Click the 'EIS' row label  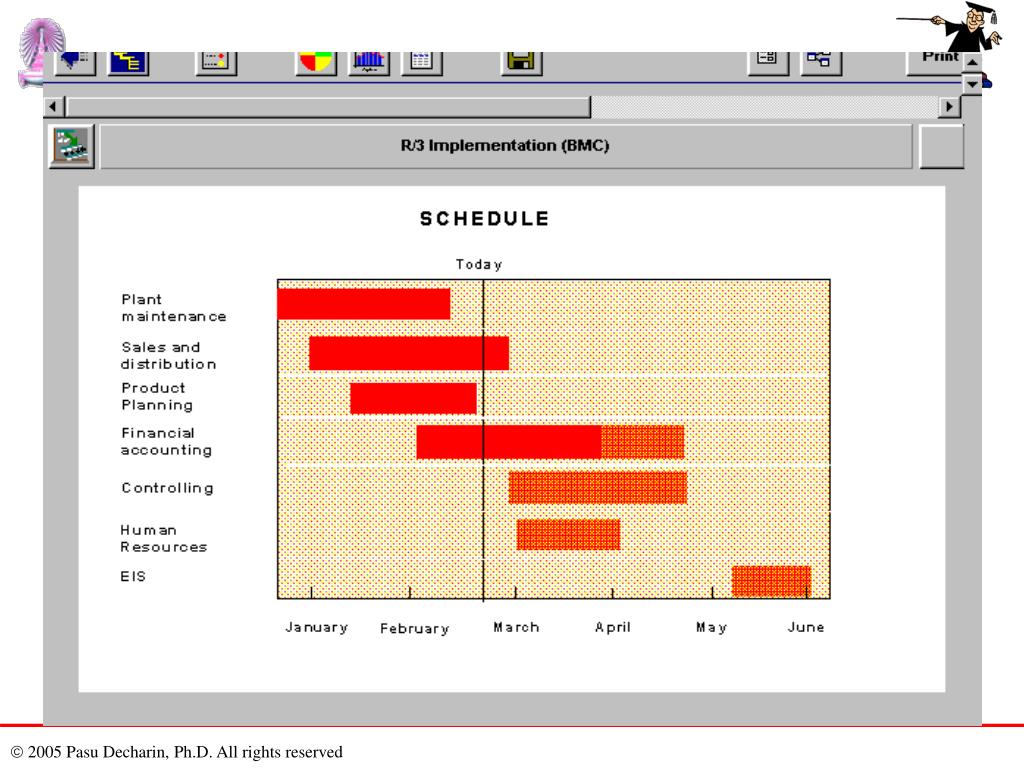point(133,577)
